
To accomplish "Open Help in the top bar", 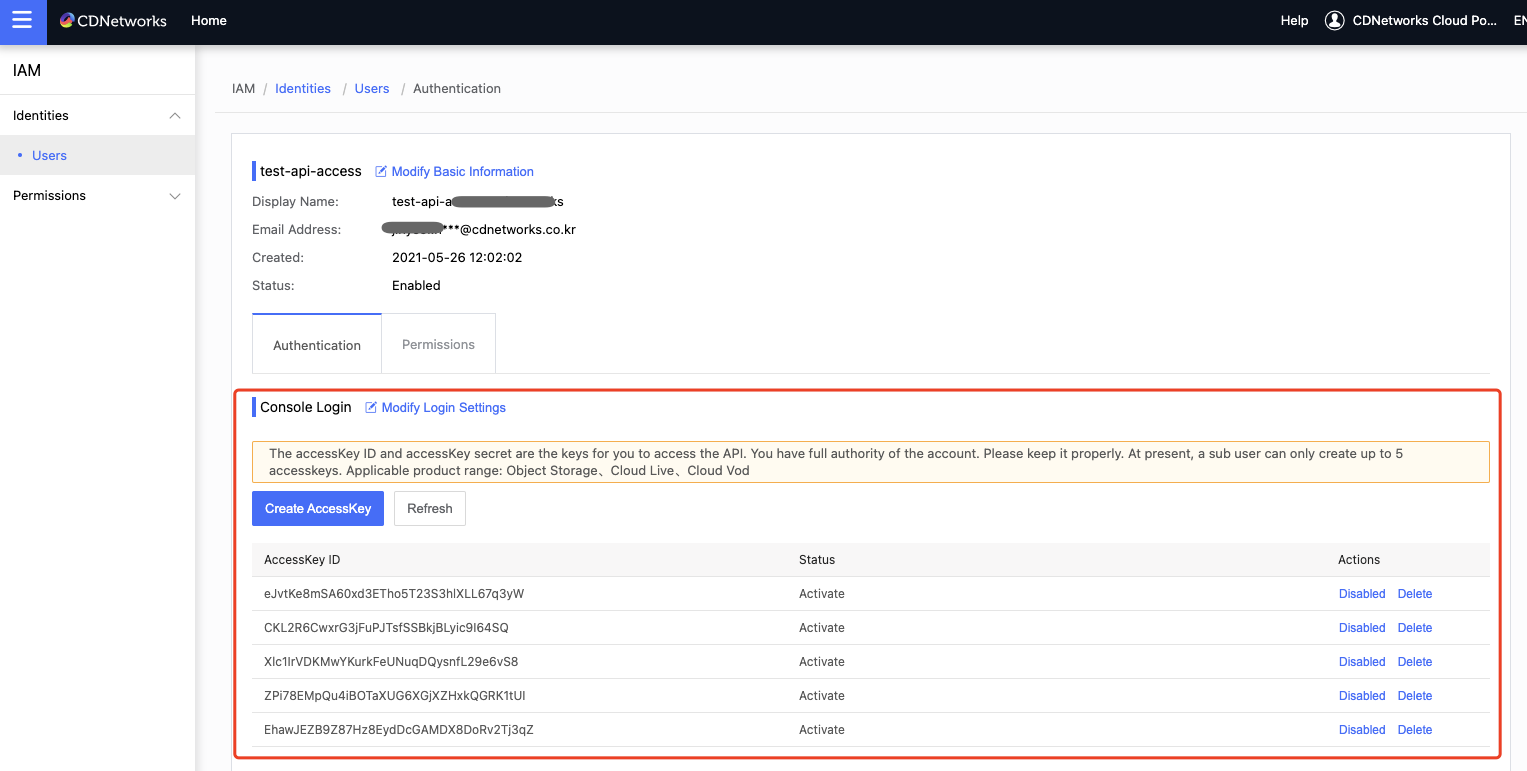I will pos(1294,21).
